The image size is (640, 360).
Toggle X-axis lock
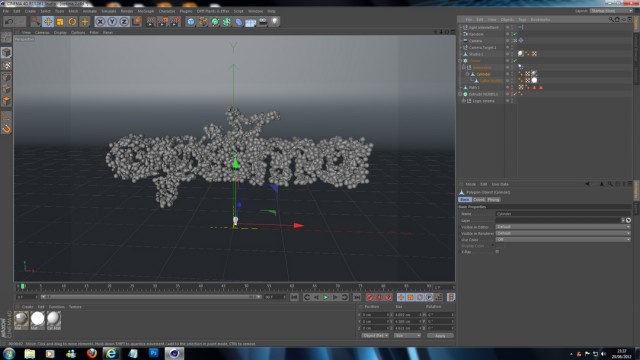100,22
